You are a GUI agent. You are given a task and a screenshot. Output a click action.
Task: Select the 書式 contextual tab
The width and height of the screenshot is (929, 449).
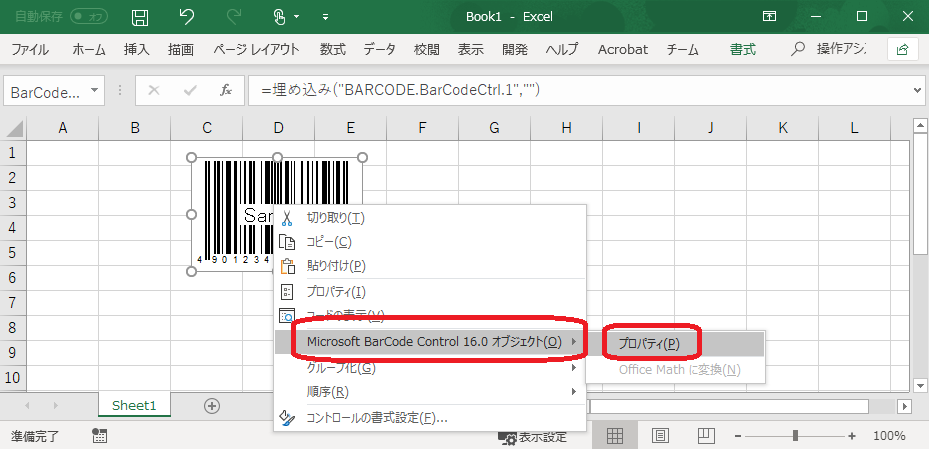743,50
